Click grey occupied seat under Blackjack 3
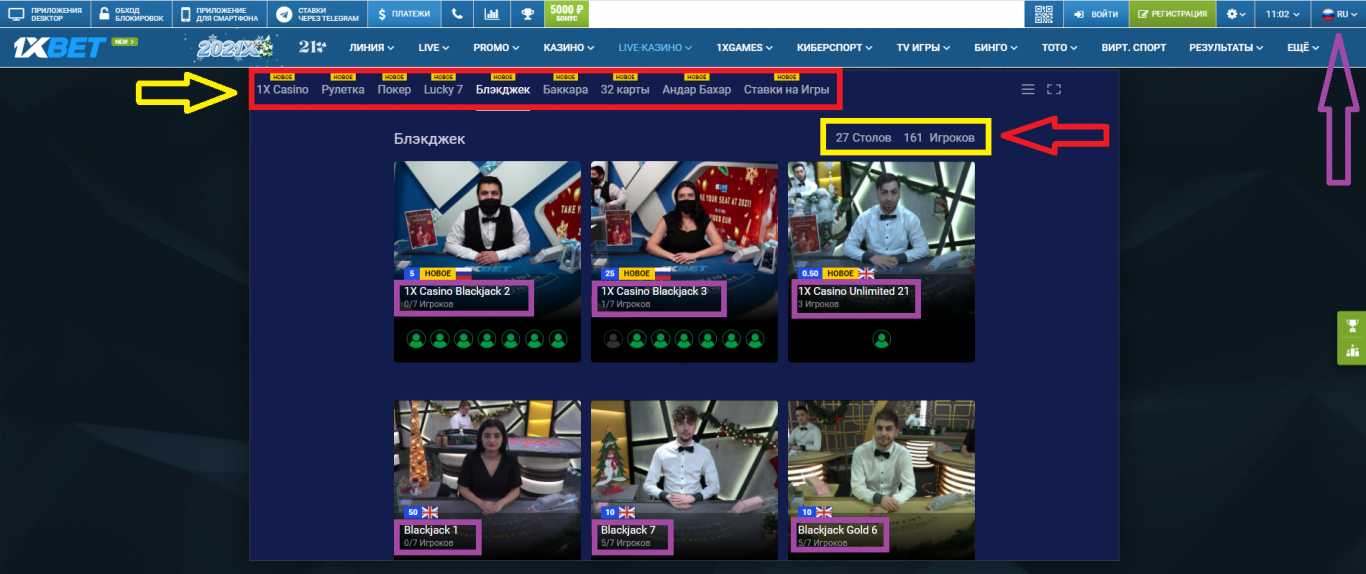 pyautogui.click(x=612, y=339)
